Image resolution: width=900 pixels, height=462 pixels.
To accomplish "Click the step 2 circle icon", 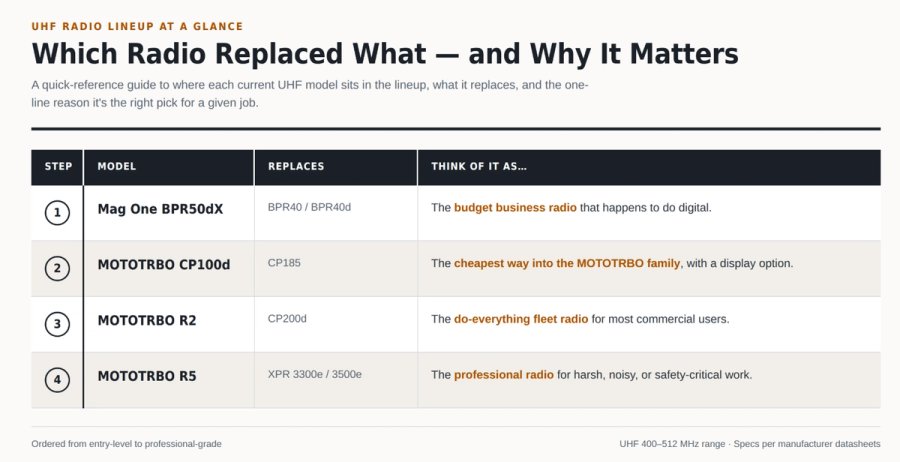I will [57, 269].
